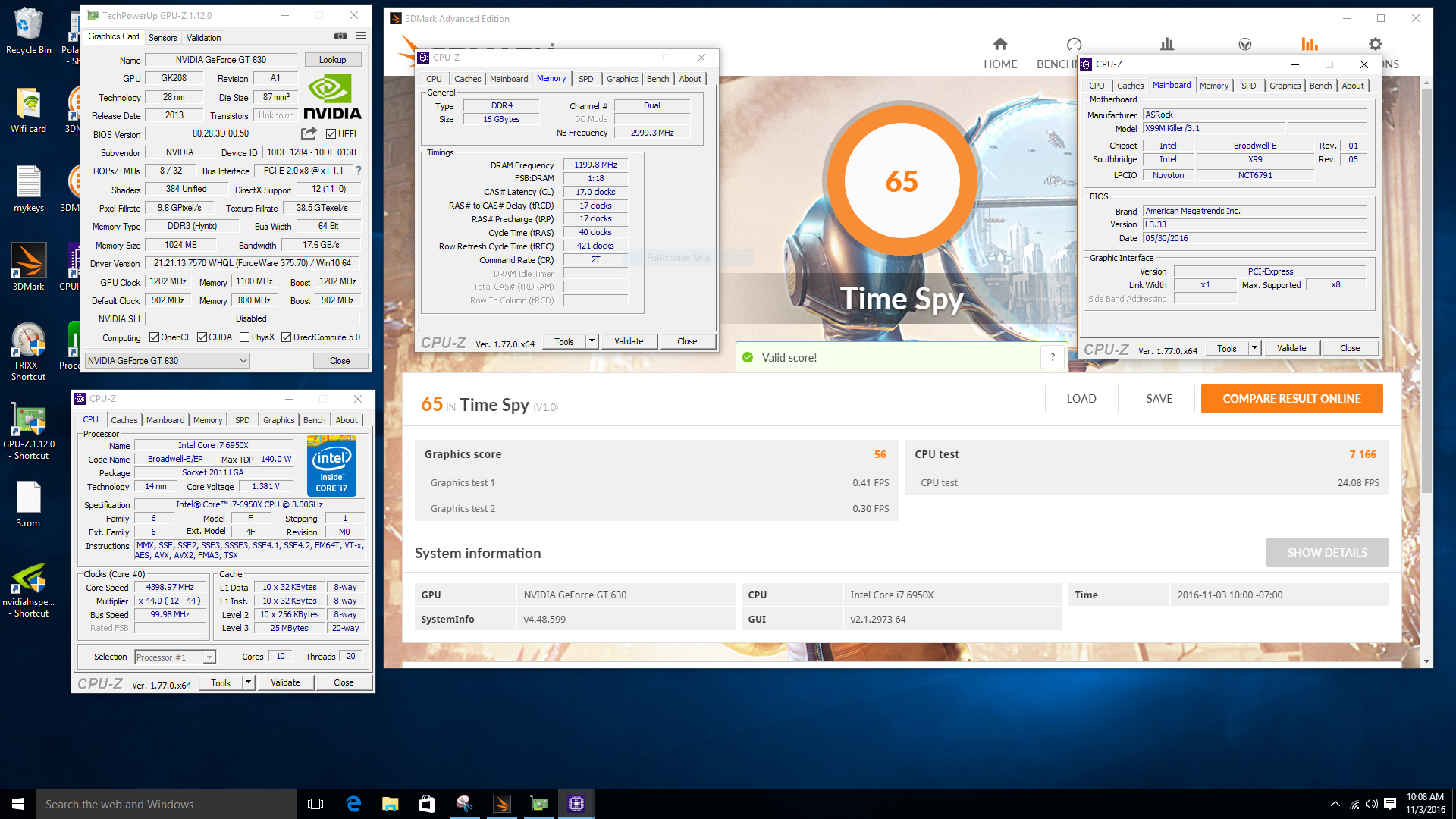Expand Tools arrow in CPU-Z Memory window
This screenshot has height=819, width=1456.
tap(591, 341)
